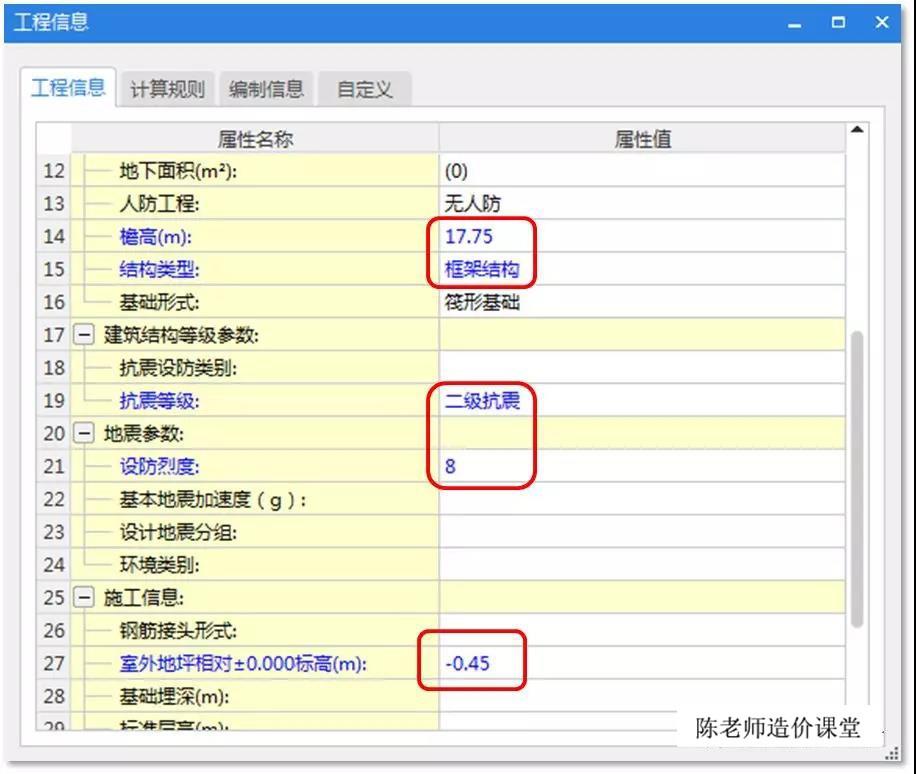Collapse the 建筑结构等级参数 group
Image resolution: width=916 pixels, height=774 pixels.
tap(84, 335)
